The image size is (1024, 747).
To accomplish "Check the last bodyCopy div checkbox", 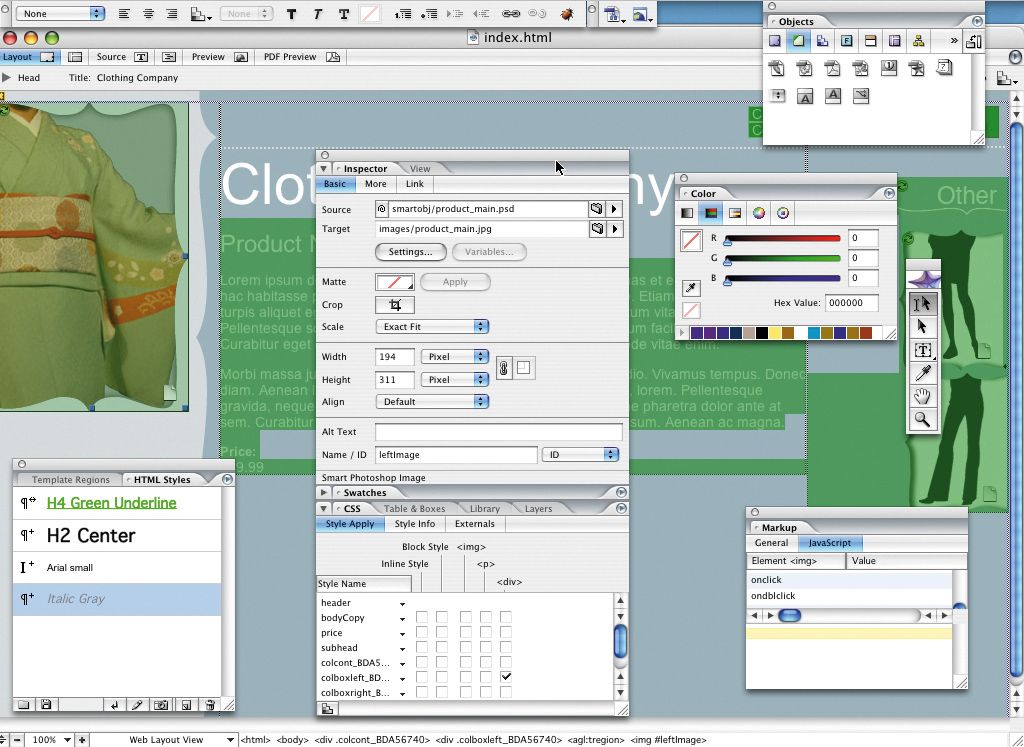I will click(x=506, y=617).
